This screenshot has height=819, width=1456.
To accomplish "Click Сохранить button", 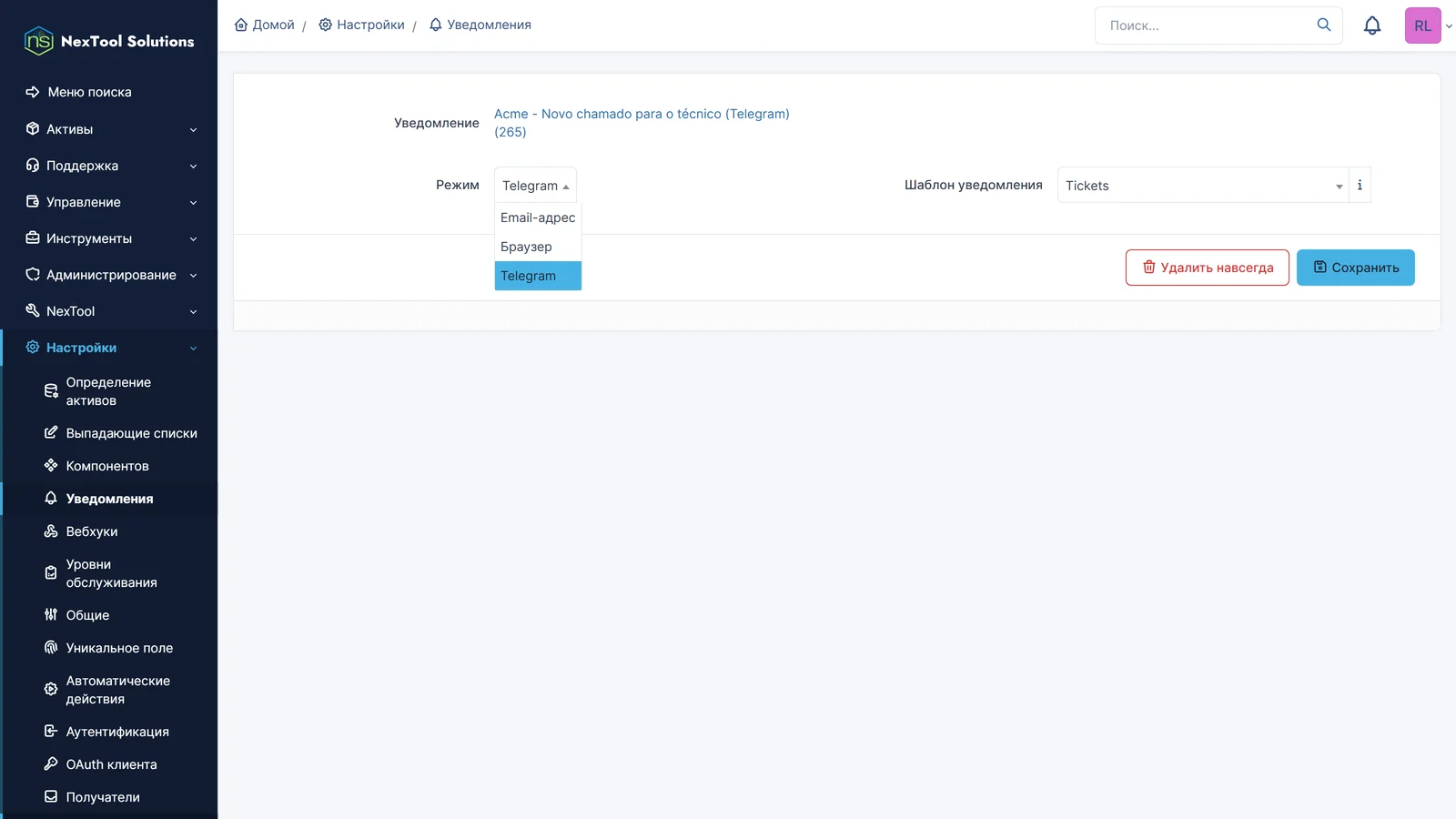I will coord(1355,268).
